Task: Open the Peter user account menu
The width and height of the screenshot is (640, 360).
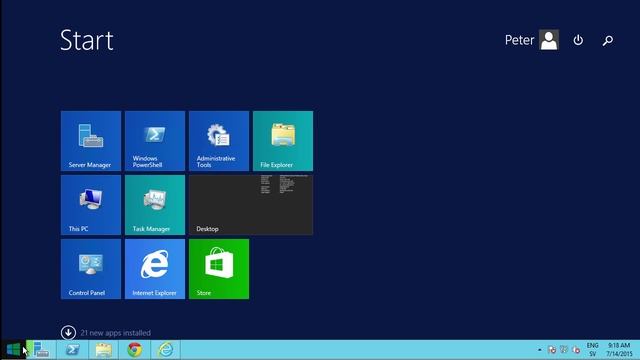Action: [x=532, y=40]
